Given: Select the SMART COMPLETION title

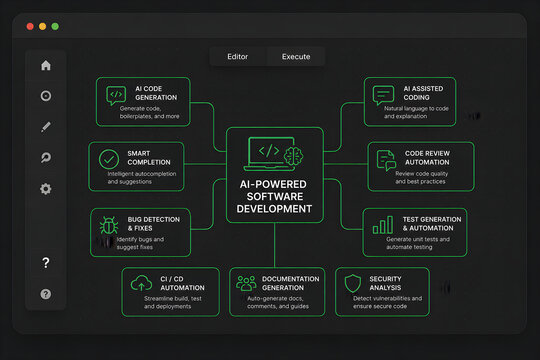Looking at the screenshot, I should (149, 158).
